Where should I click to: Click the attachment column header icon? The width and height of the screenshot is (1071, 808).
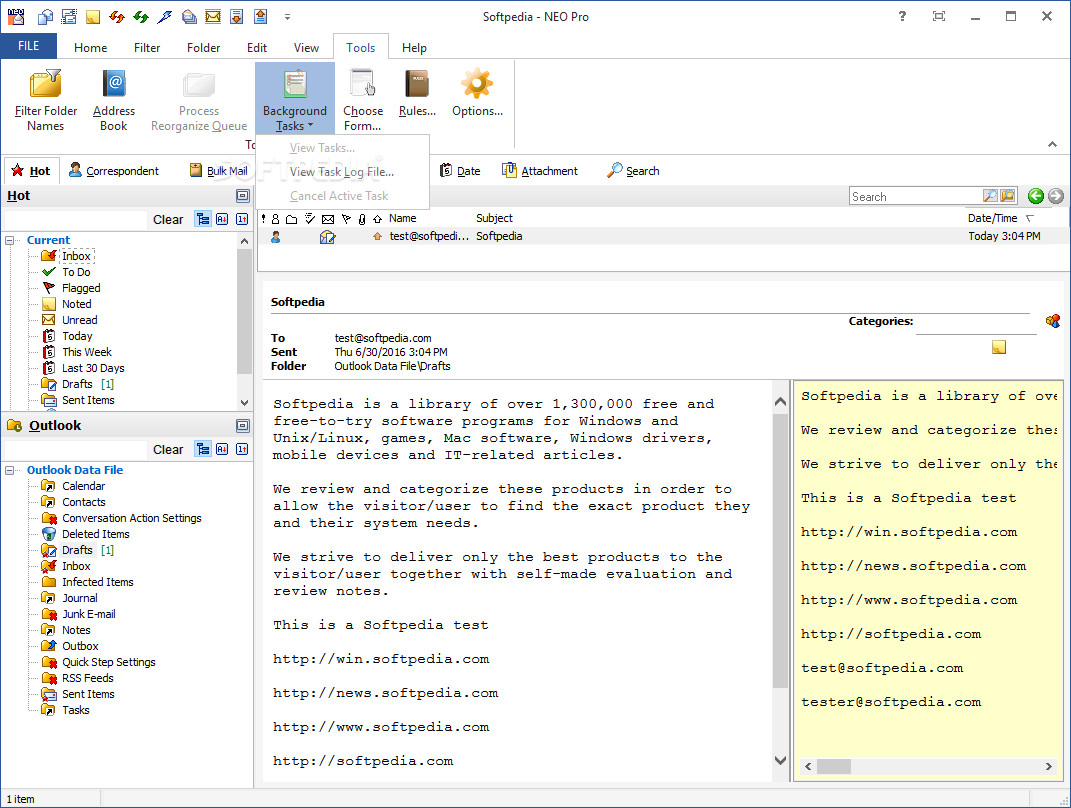click(x=361, y=219)
